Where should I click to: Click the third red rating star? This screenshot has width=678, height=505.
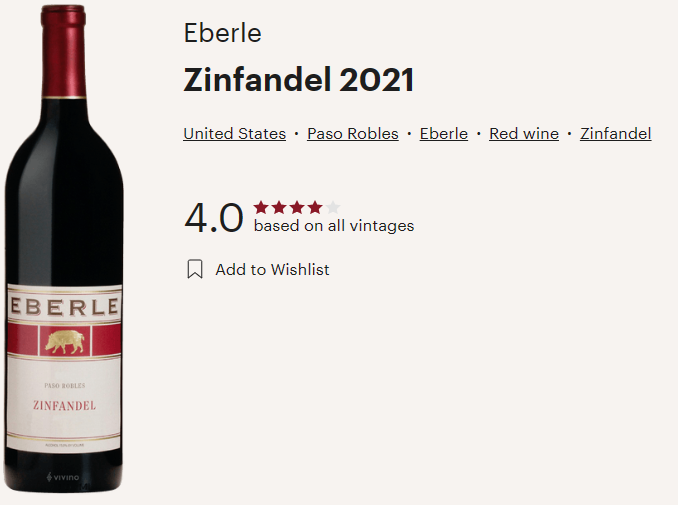(297, 208)
